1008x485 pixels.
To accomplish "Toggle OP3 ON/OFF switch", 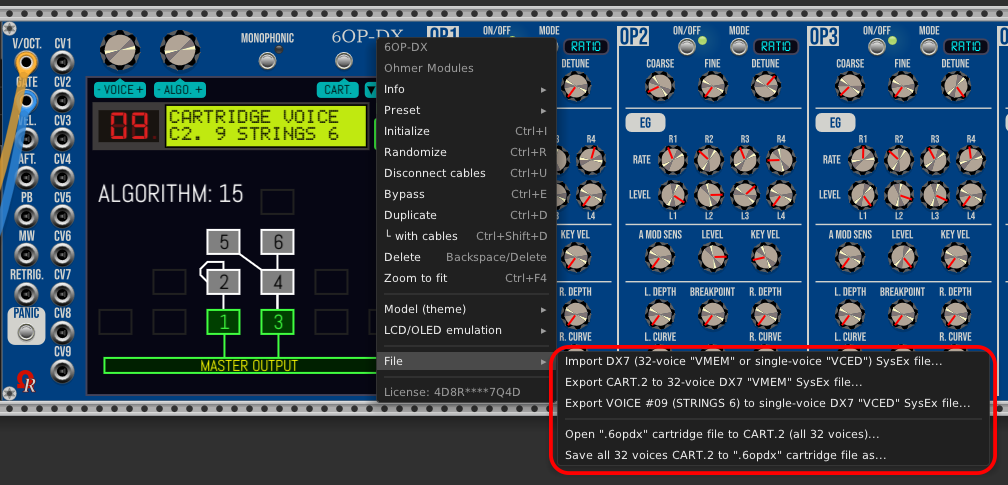I will point(877,47).
